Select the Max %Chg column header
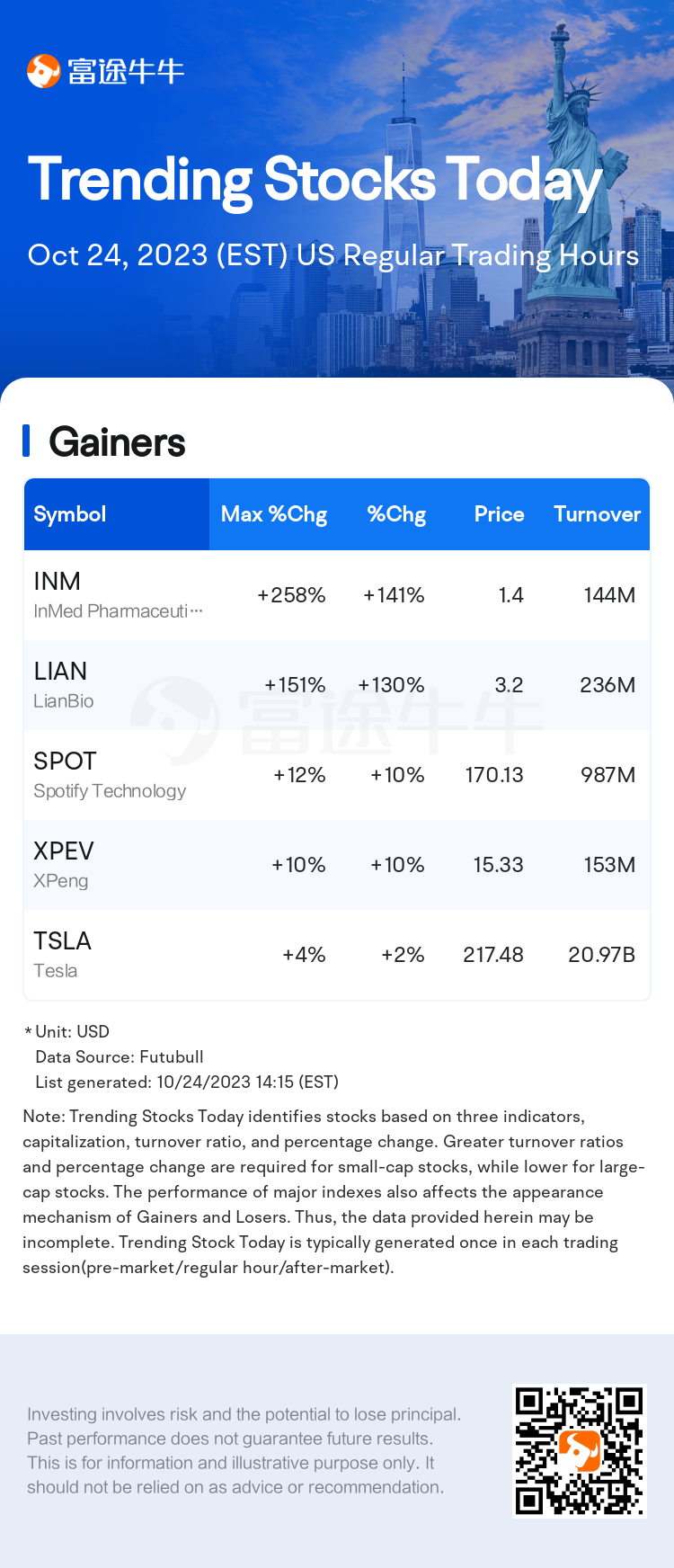This screenshot has width=674, height=1568. tap(274, 514)
